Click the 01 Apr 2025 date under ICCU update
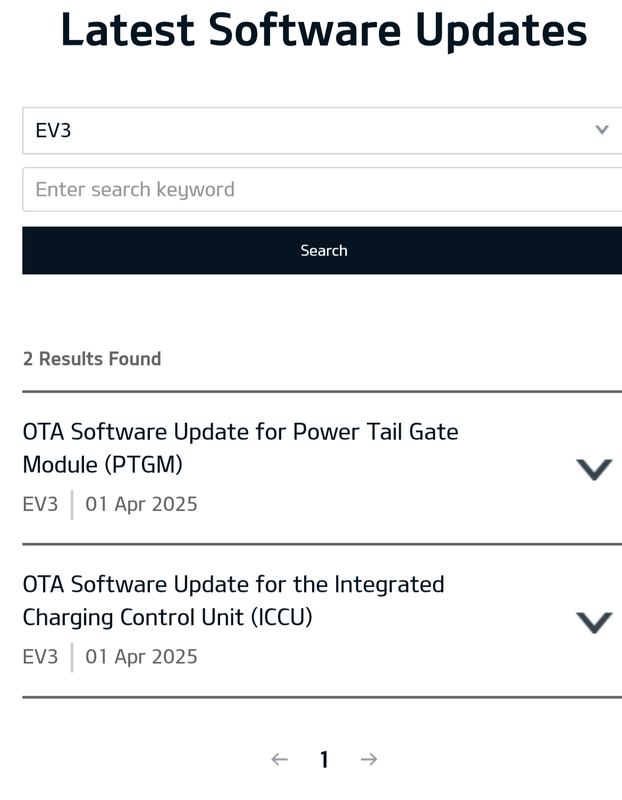622x800 pixels. point(141,657)
